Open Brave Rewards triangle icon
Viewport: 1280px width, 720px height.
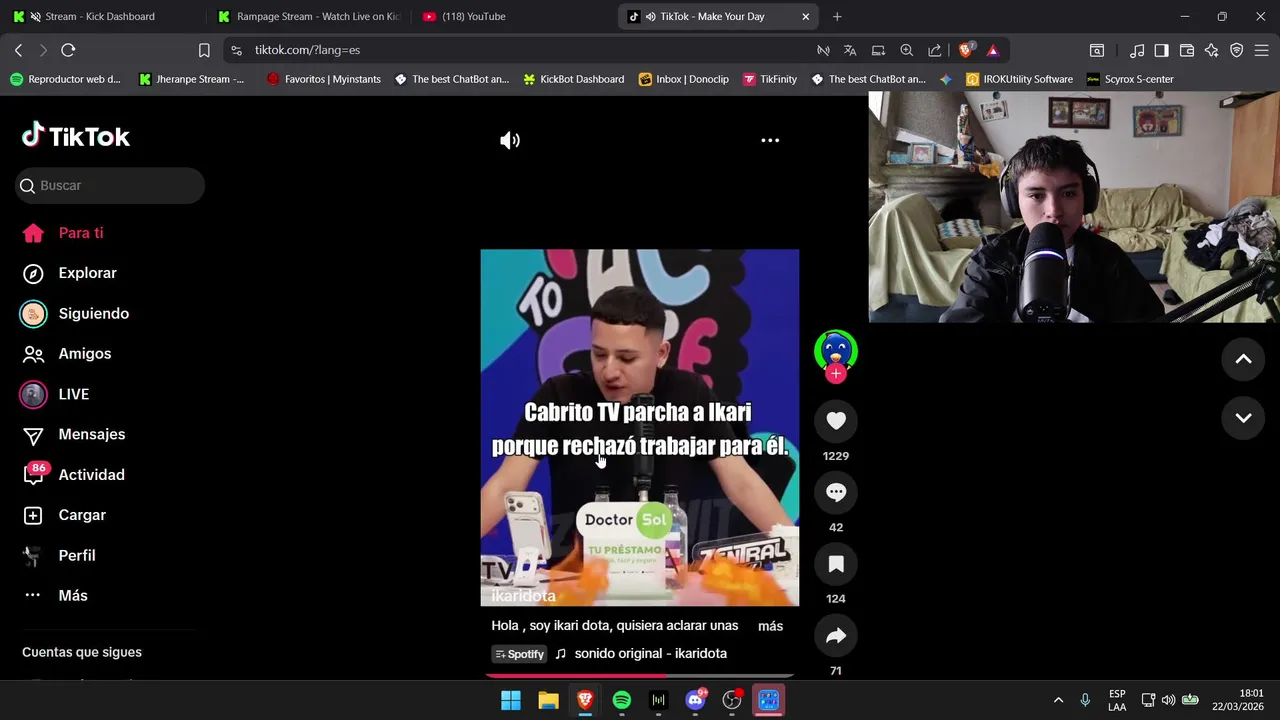[x=993, y=50]
